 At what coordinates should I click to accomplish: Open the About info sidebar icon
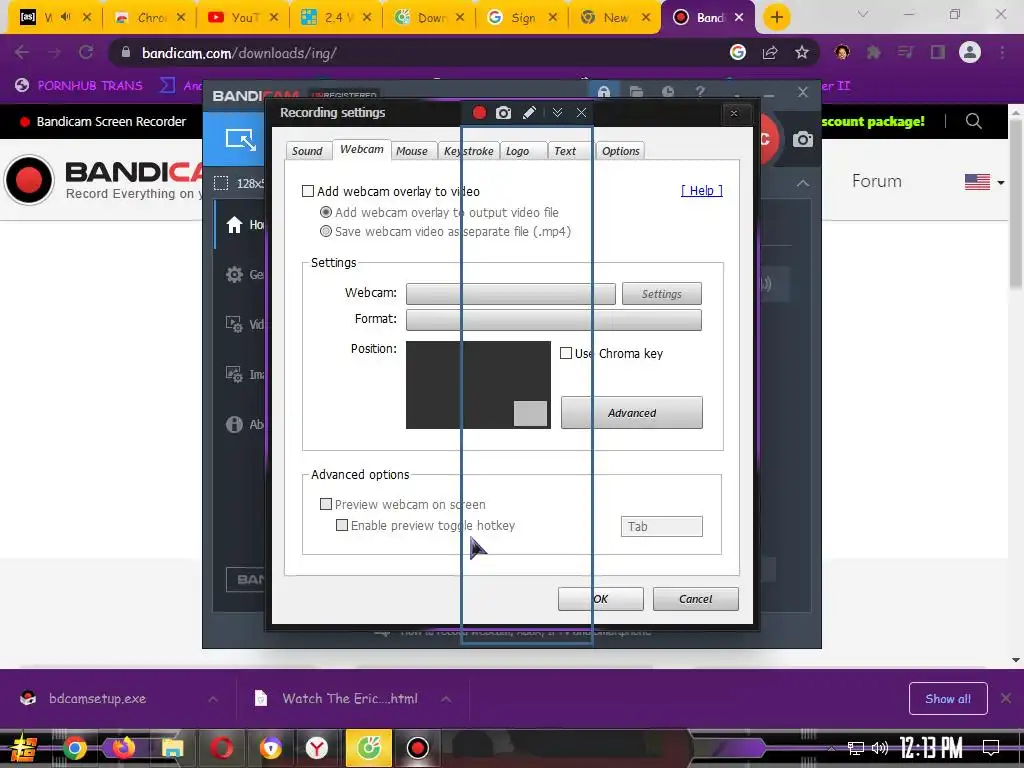[x=234, y=424]
